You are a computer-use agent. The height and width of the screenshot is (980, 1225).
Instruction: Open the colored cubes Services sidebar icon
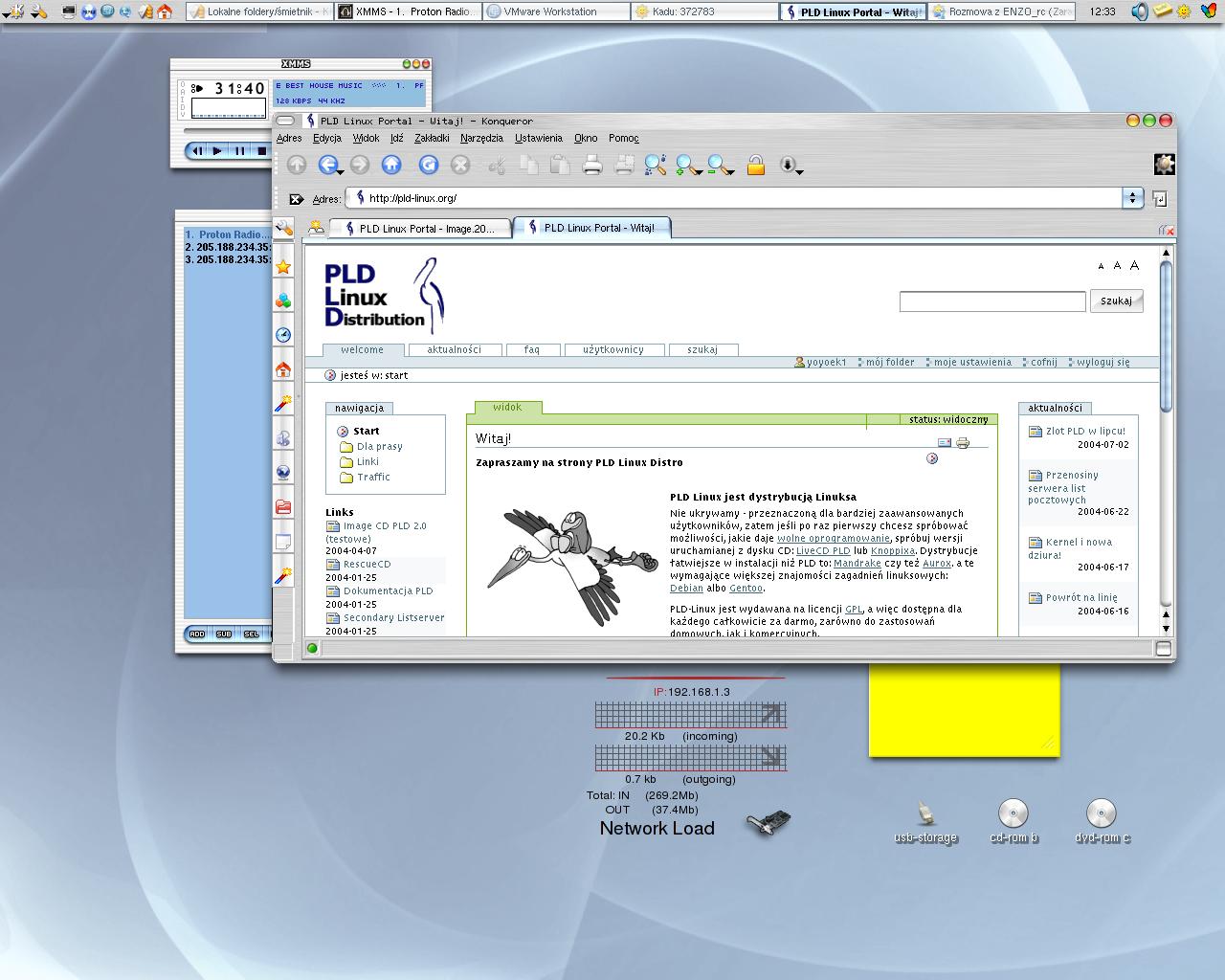point(283,301)
